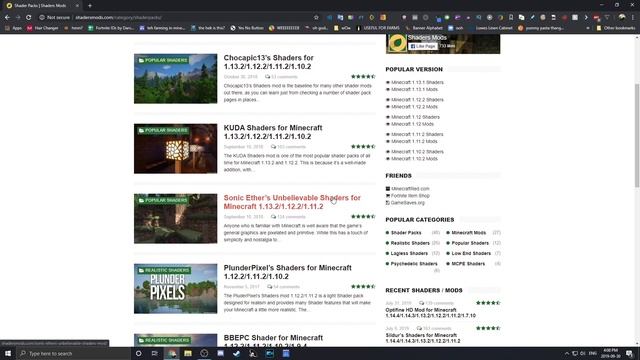640x360 pixels.
Task: Click Realistic Shaders tag on Plunder Pixels thumbnail
Action: [x=164, y=270]
